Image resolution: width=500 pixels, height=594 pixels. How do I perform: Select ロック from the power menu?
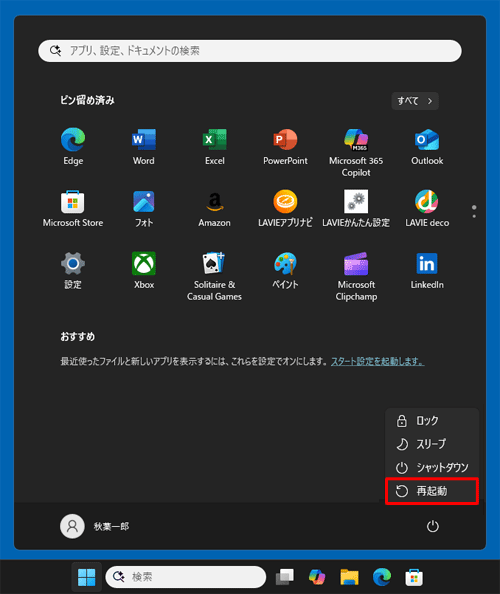[432, 420]
